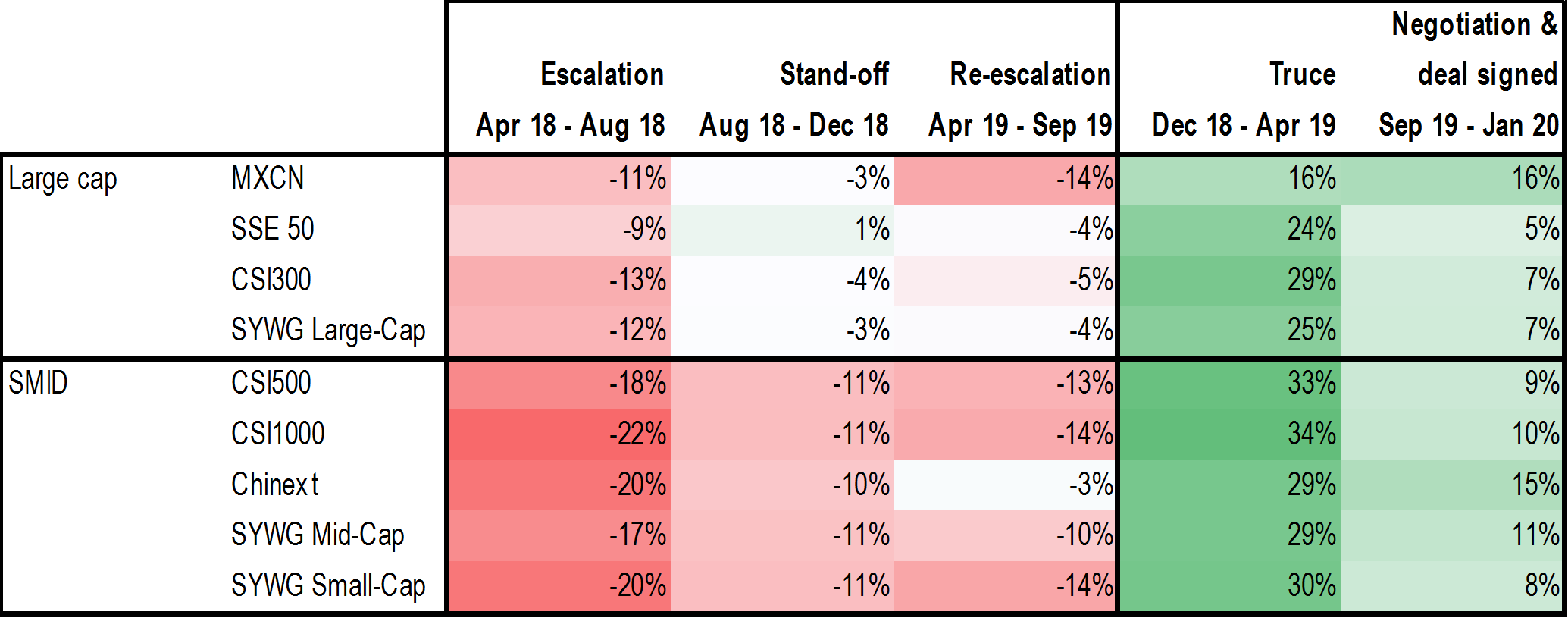Click the Negotiation & deal signed header
Viewport: 1568px width, 618px height.
tap(1474, 49)
